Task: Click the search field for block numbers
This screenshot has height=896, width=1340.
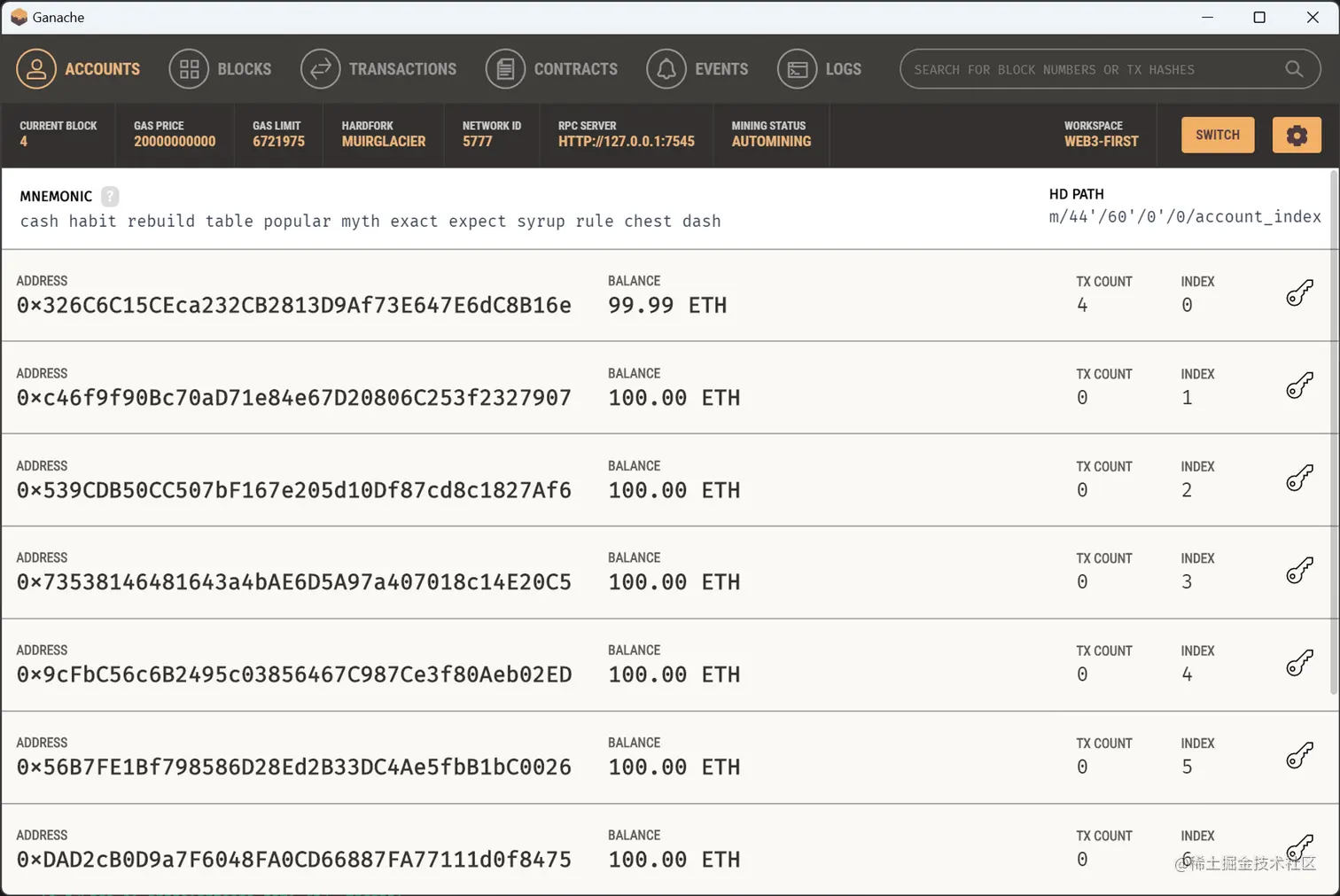Action: pos(1108,69)
